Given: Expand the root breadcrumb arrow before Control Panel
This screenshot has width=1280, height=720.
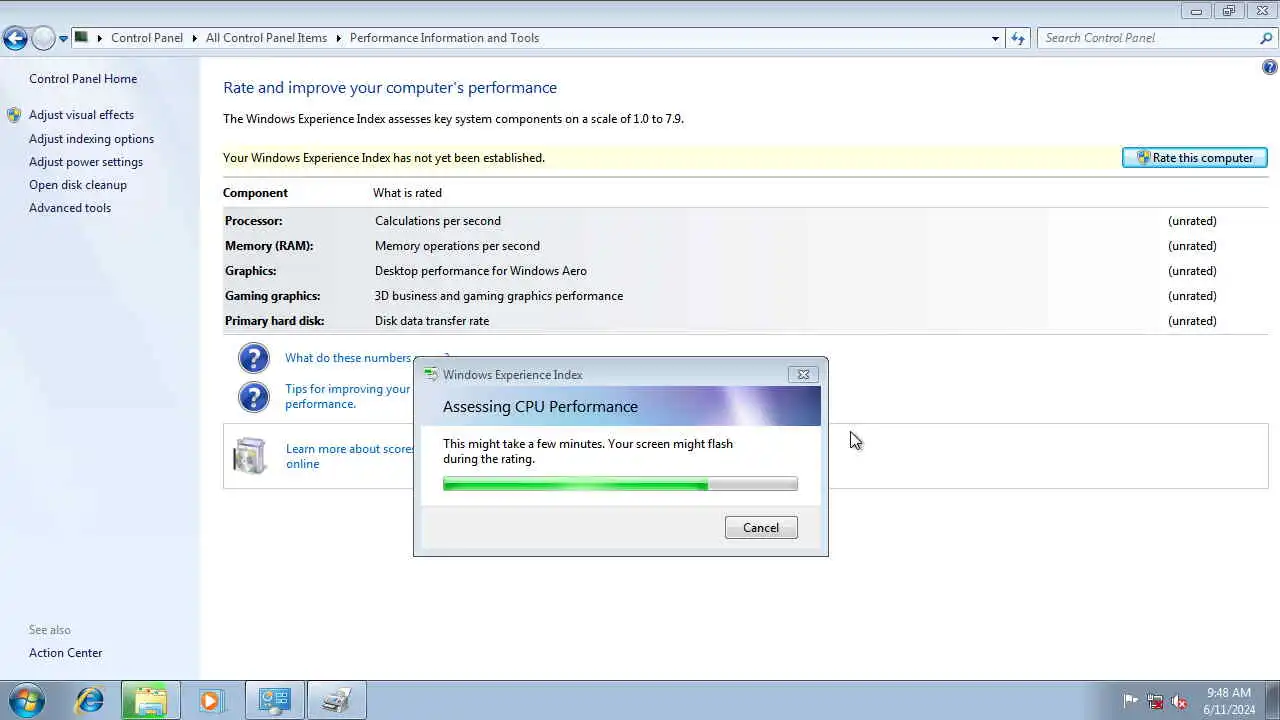Looking at the screenshot, I should 100,38.
